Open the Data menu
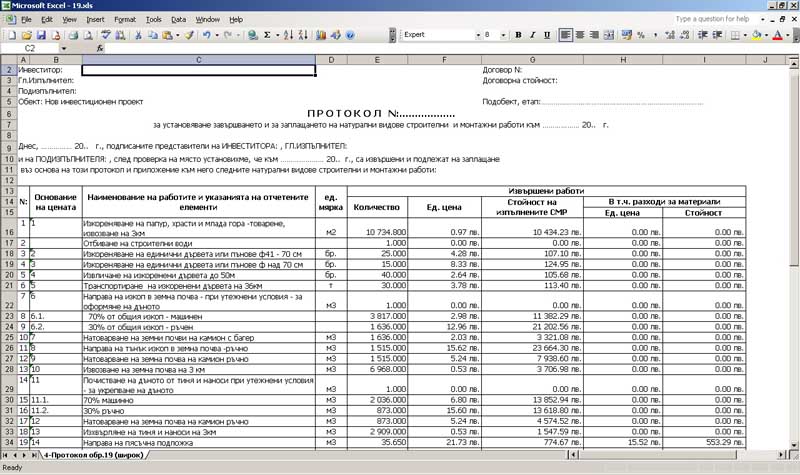 (x=179, y=19)
